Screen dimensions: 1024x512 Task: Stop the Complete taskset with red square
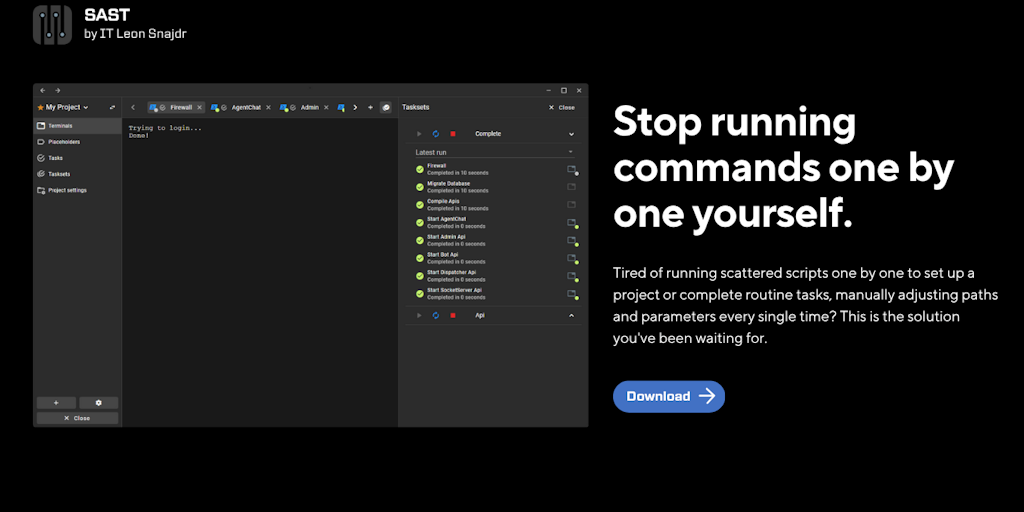click(x=453, y=134)
